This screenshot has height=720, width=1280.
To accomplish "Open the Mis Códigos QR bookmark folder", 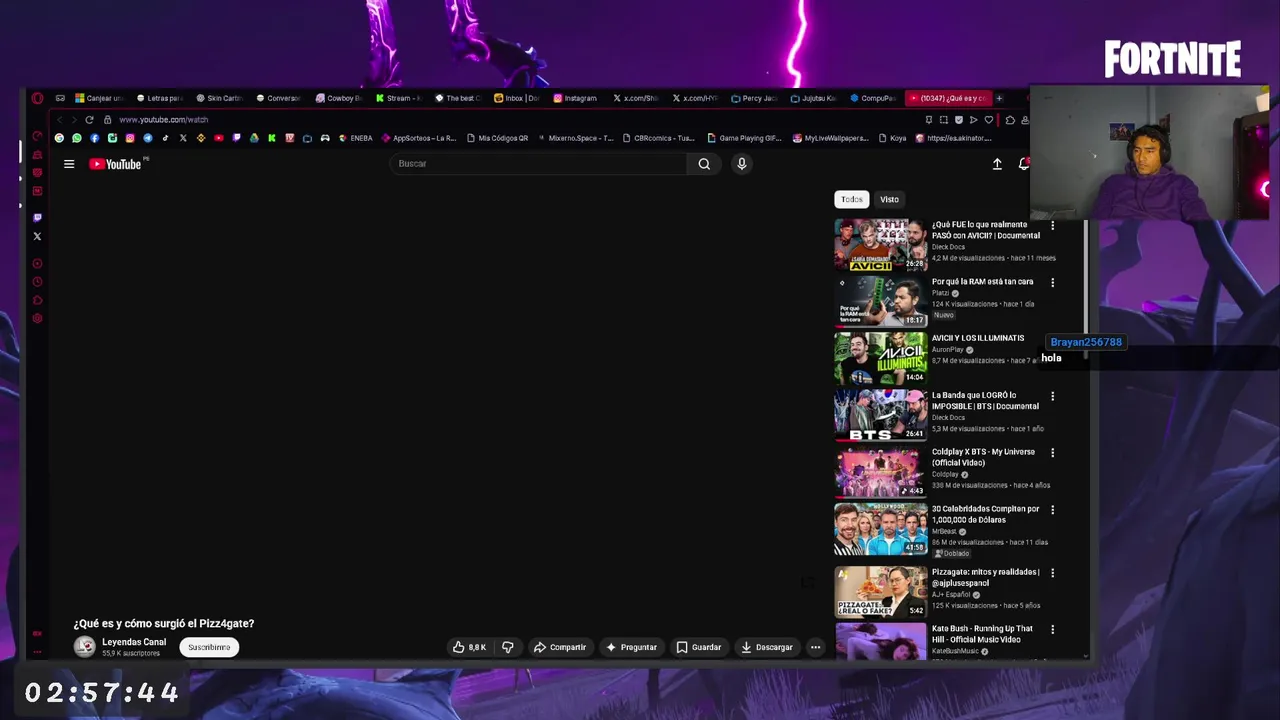I will (x=496, y=138).
